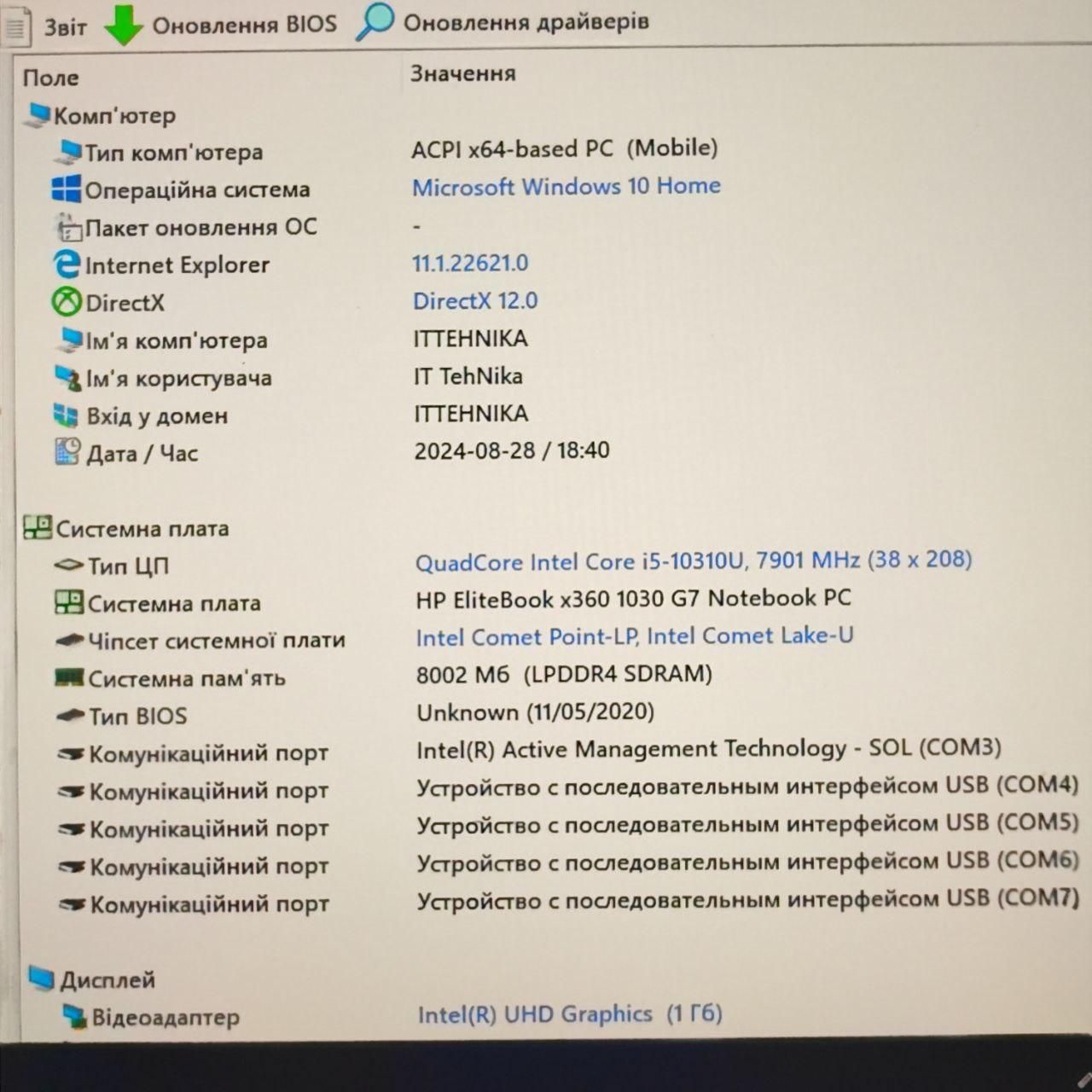Image resolution: width=1092 pixels, height=1092 pixels.
Task: Click the port icon for the COM5 row
Action: point(73,829)
